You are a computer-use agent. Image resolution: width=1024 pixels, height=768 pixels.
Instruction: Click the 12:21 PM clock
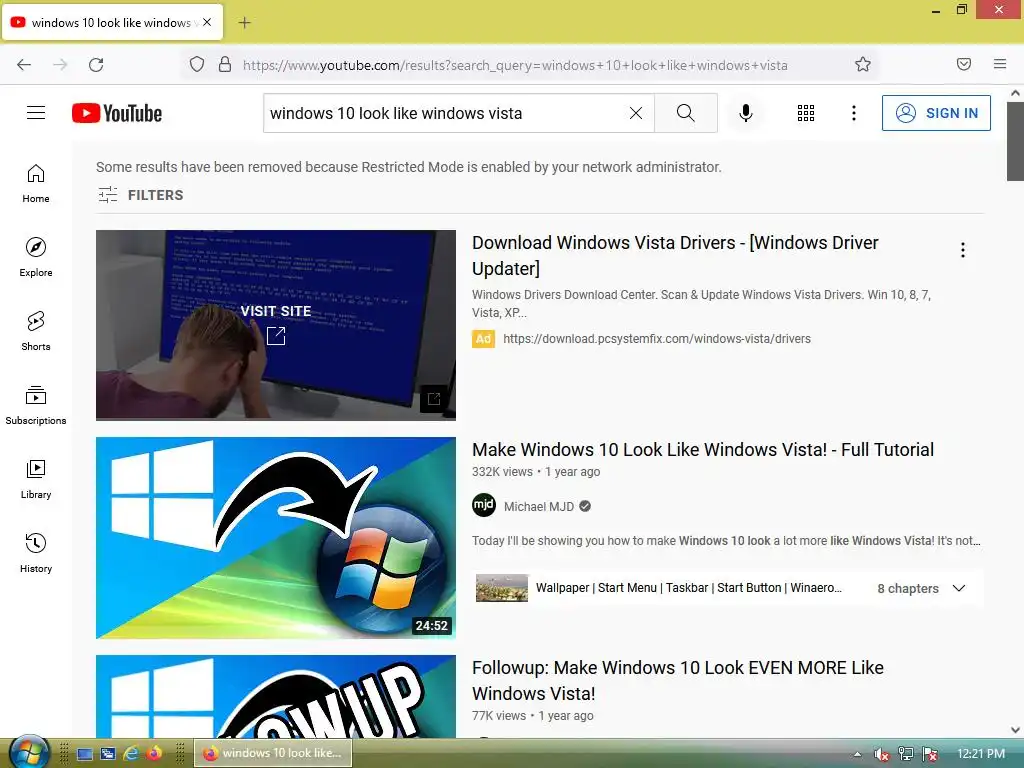tap(980, 754)
